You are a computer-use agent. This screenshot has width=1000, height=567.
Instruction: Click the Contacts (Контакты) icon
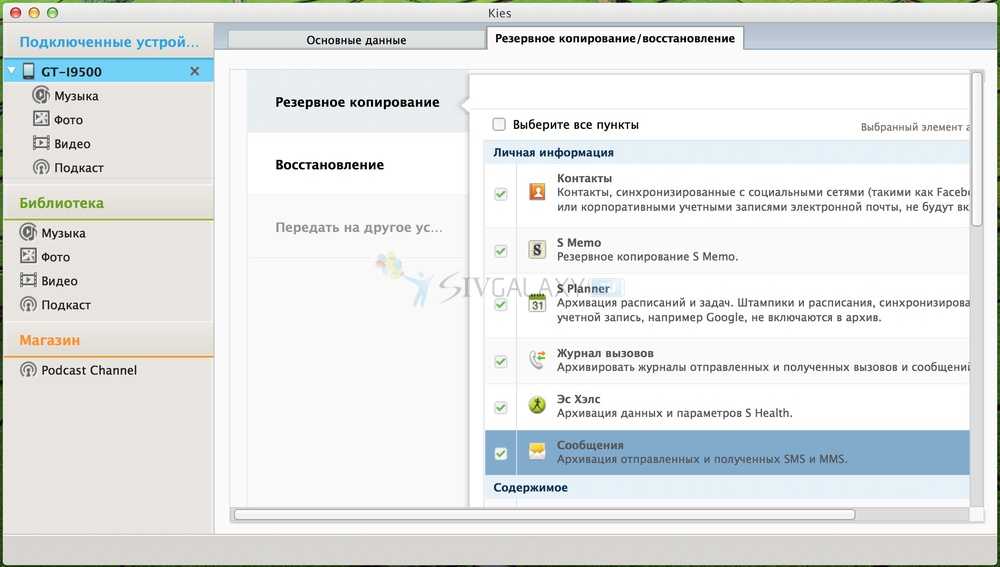(537, 193)
